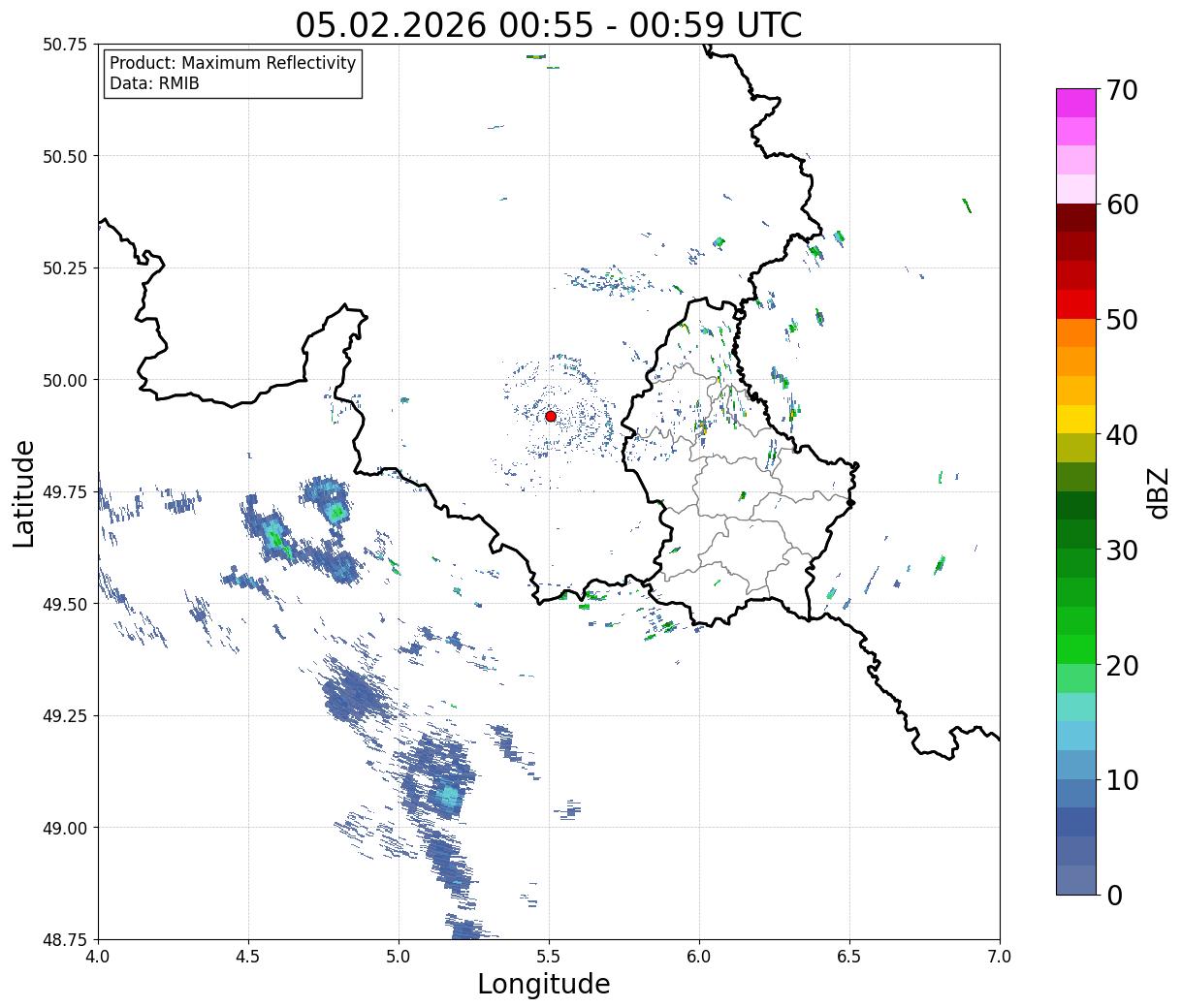
Task: Click the longitude tick label 6.0
Action: [x=699, y=956]
